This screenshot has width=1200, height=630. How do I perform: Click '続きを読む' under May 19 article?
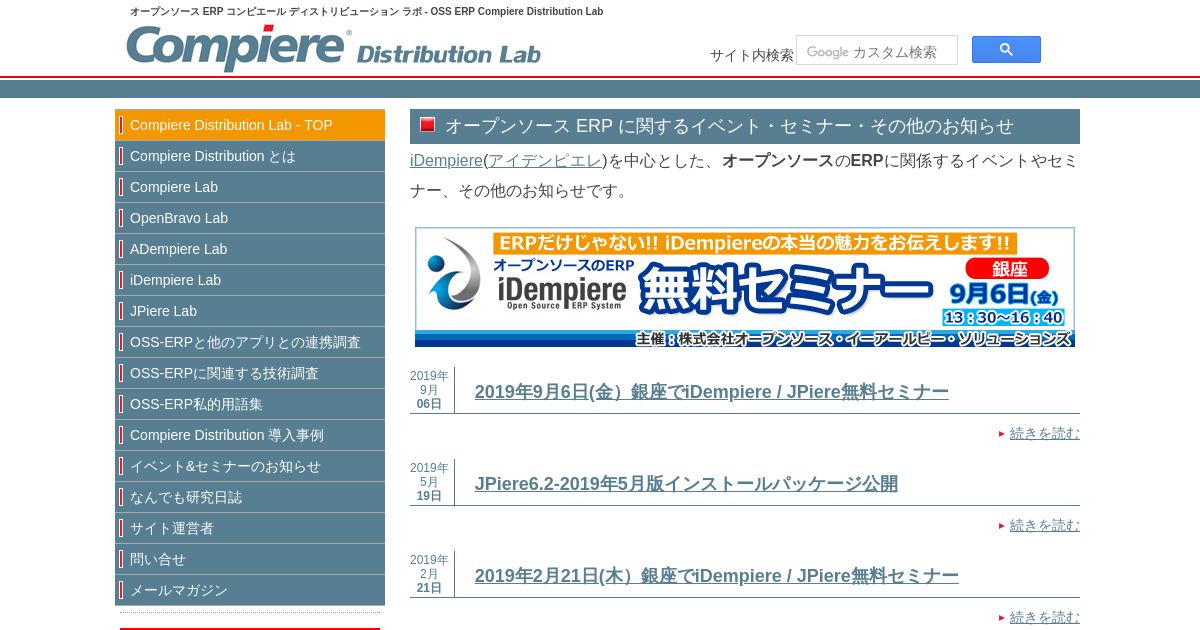click(1044, 525)
